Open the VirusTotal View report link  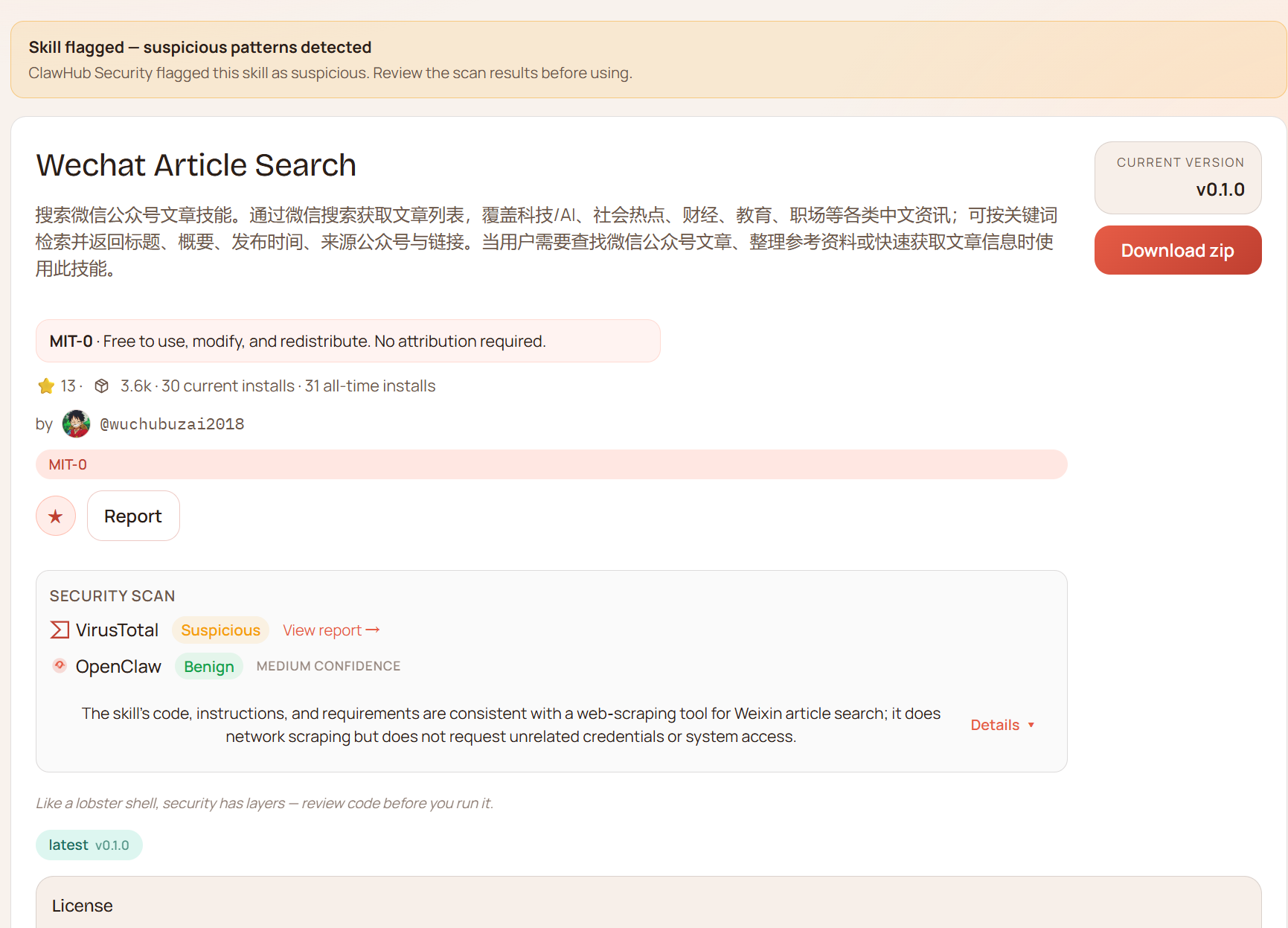331,630
